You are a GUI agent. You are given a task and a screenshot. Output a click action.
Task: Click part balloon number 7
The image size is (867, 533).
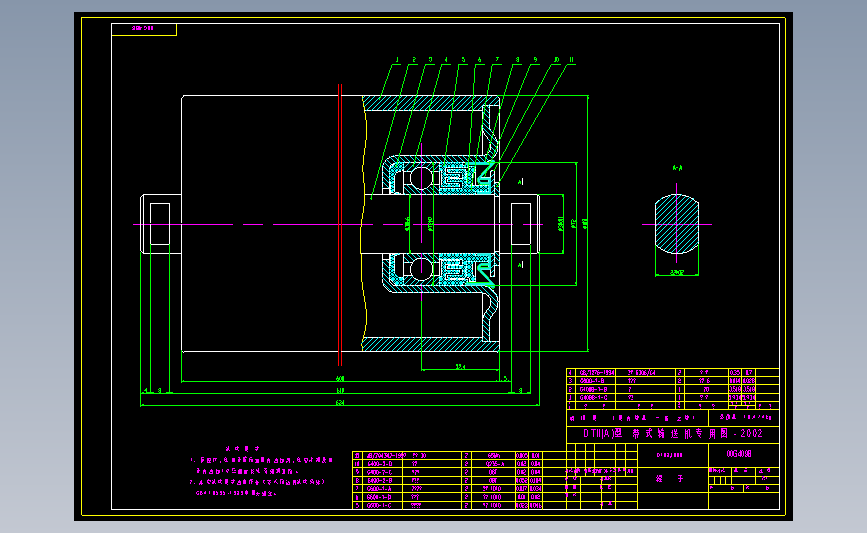[x=497, y=60]
